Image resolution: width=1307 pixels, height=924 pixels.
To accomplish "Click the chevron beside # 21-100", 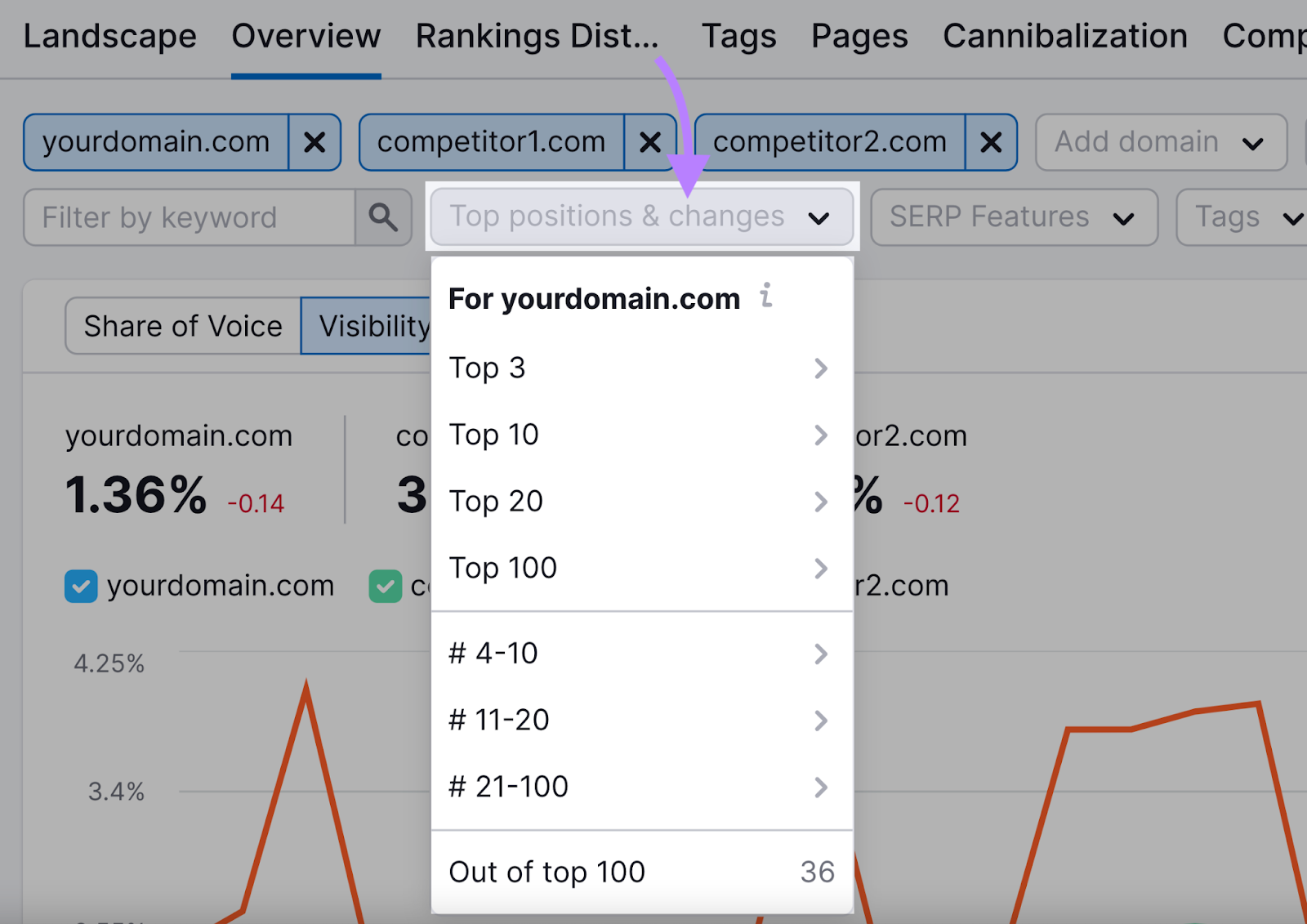I will 821,787.
